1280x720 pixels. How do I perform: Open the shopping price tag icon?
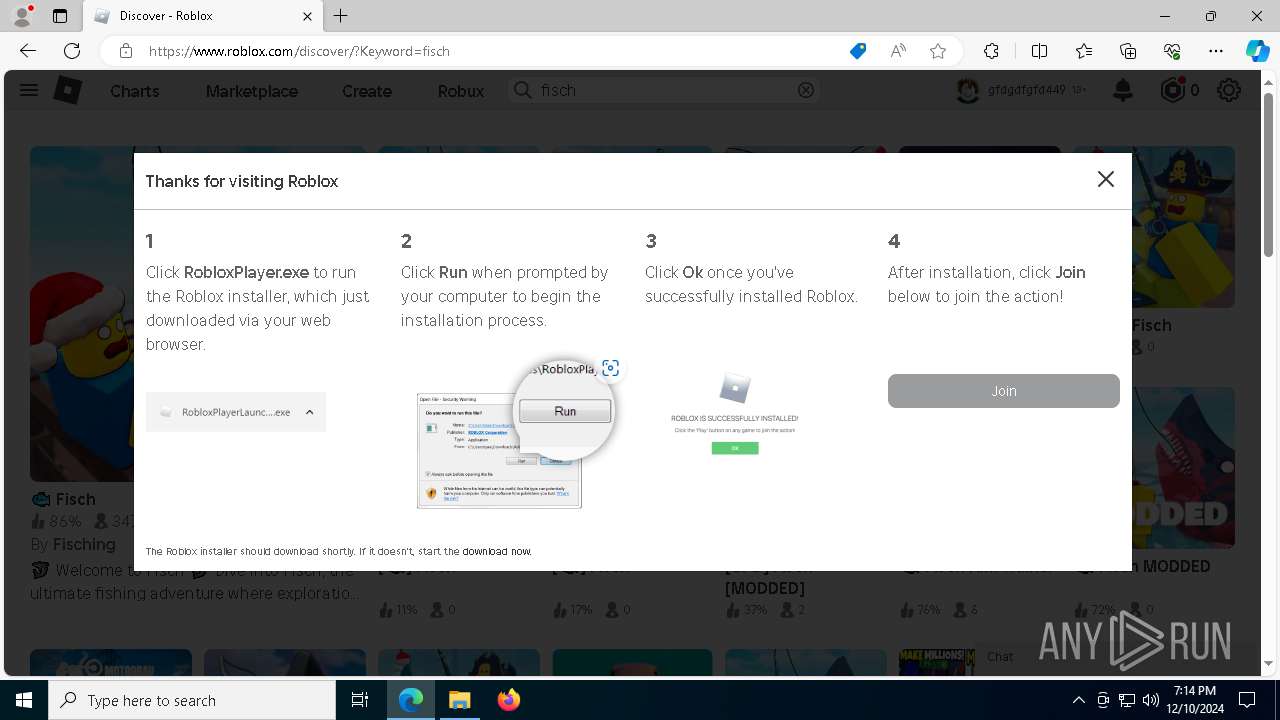pyautogui.click(x=858, y=51)
